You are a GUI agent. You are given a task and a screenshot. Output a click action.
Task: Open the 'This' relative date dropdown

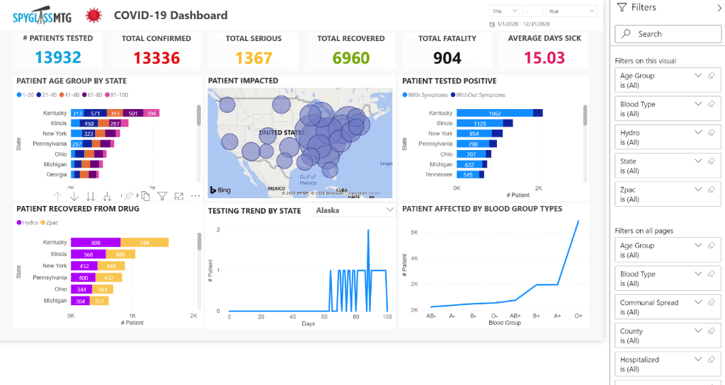pos(504,11)
